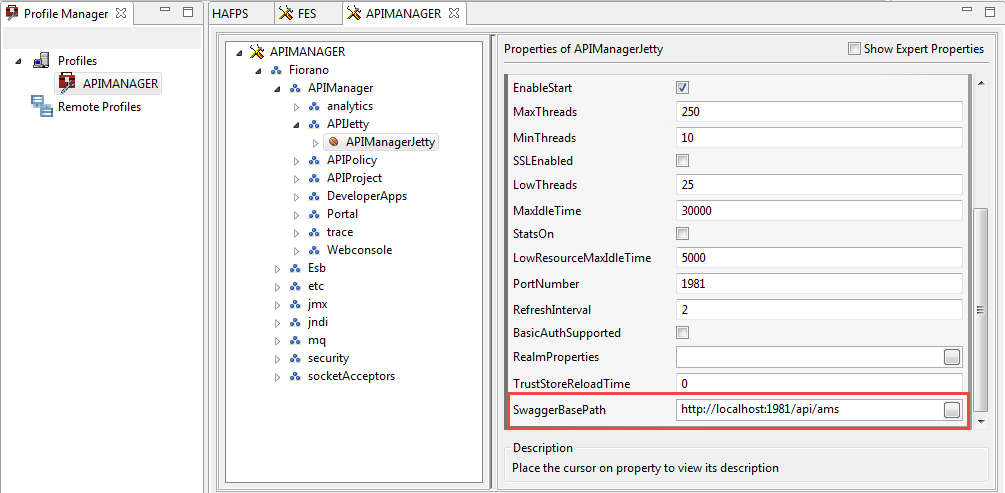Screen dimensions: 1005x493
Task: Click the MaxThreads value field
Action: [x=819, y=112]
